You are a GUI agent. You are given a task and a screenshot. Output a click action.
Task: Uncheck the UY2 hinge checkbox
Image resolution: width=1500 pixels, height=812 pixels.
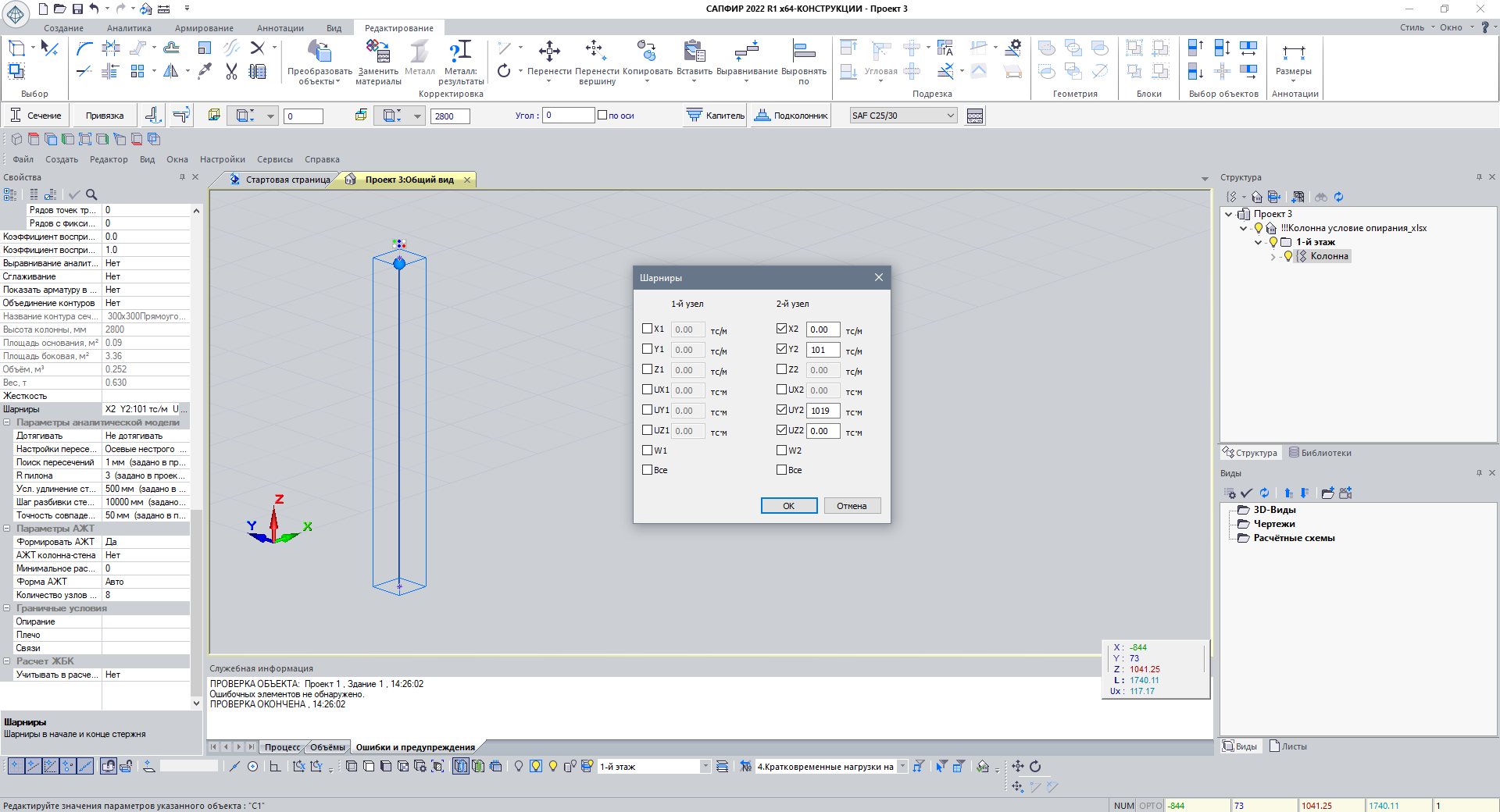pyautogui.click(x=782, y=410)
